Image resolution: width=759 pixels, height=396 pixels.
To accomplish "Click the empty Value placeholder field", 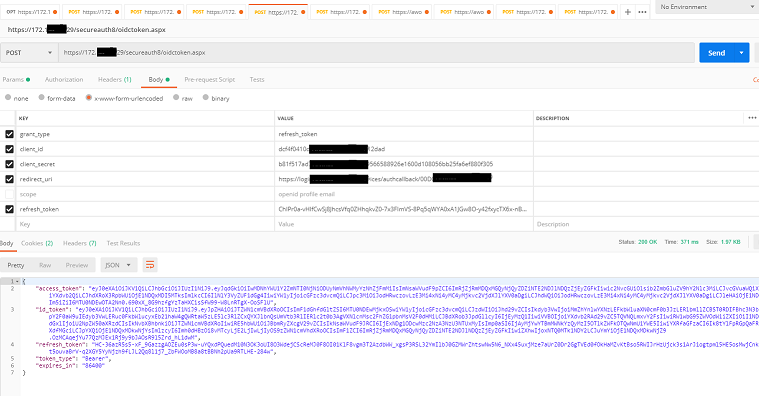I will (404, 224).
